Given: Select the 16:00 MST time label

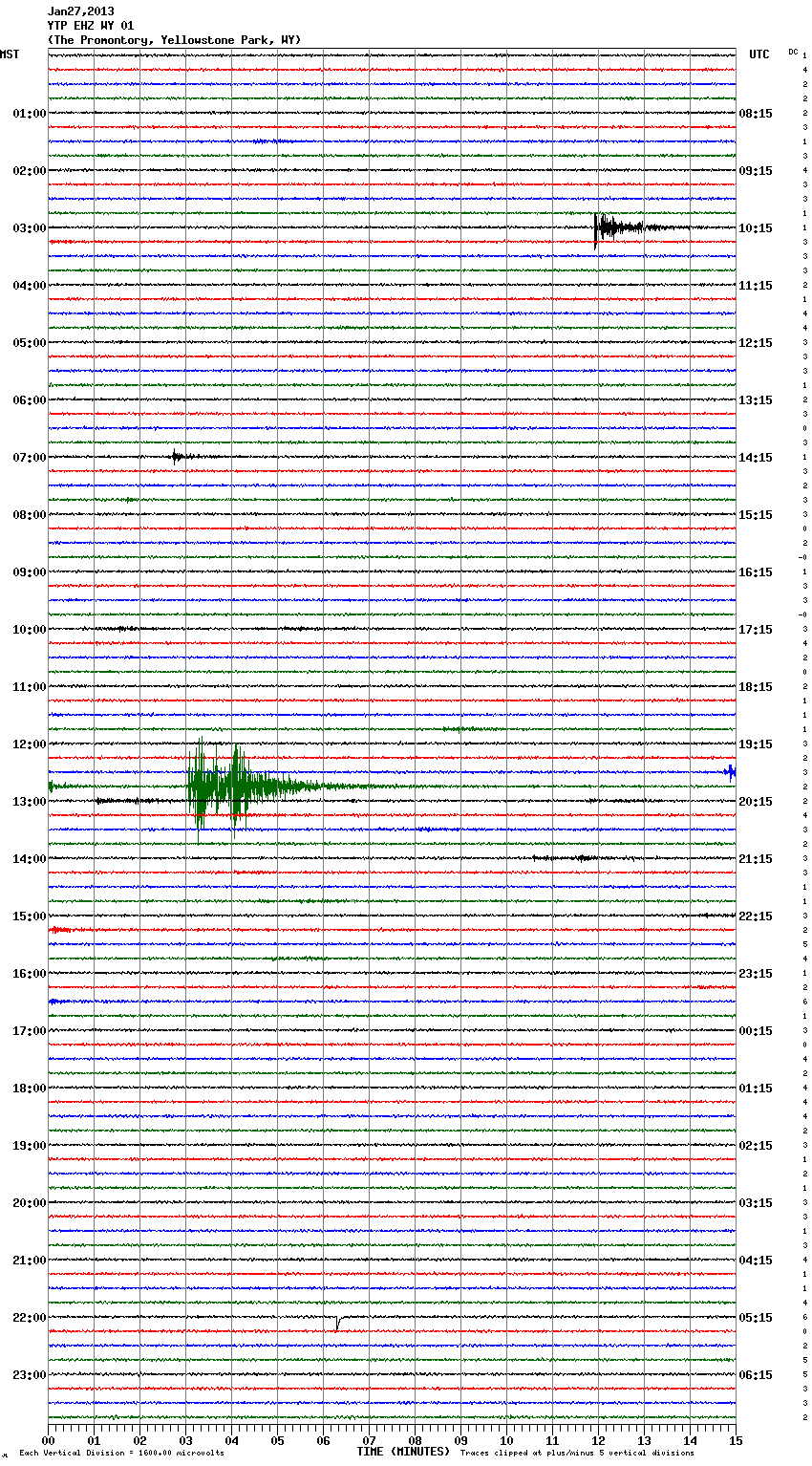Looking at the screenshot, I should (29, 974).
